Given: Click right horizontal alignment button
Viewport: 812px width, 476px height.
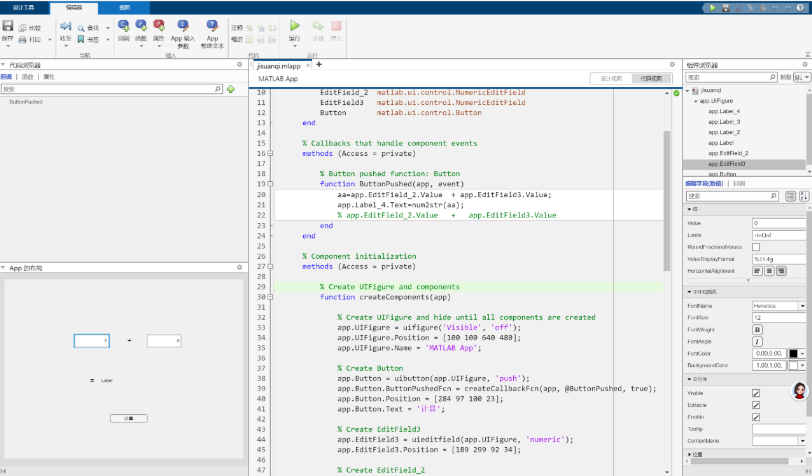Looking at the screenshot, I should click(x=781, y=271).
